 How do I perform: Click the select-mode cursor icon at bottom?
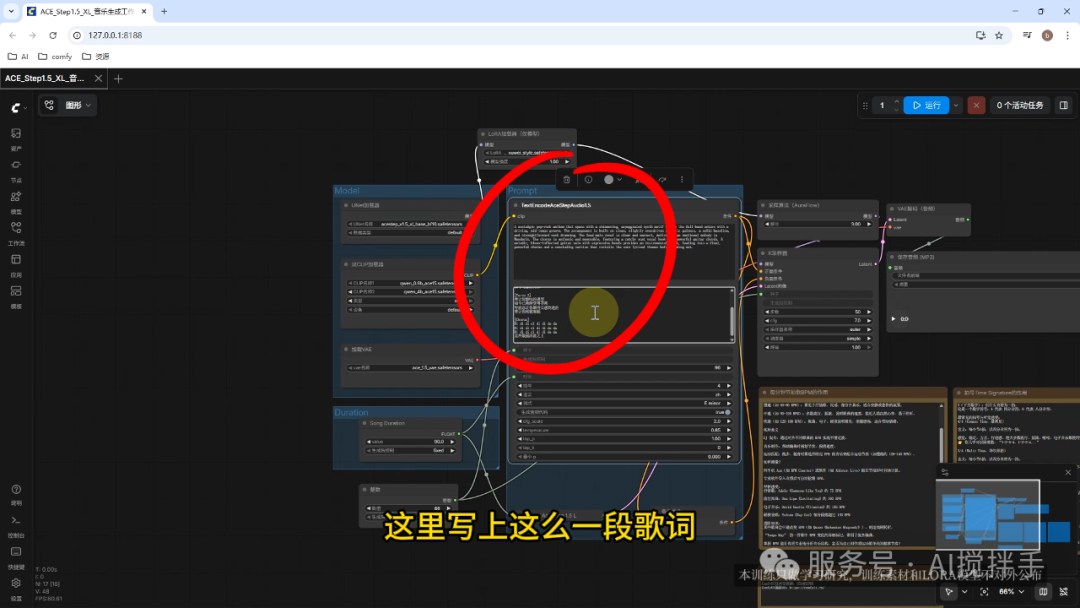[x=949, y=591]
